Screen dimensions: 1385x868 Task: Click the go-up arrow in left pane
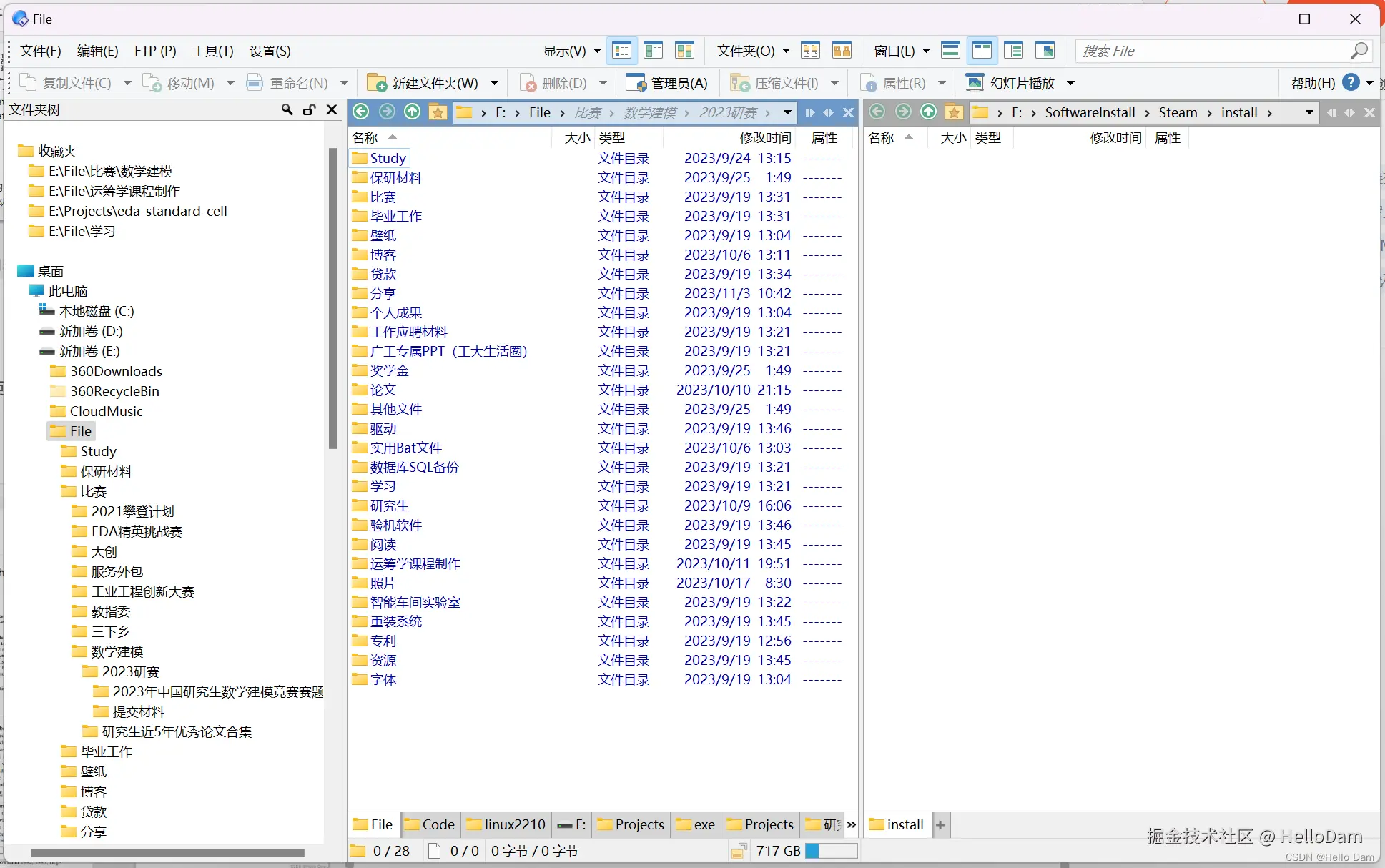click(x=413, y=112)
